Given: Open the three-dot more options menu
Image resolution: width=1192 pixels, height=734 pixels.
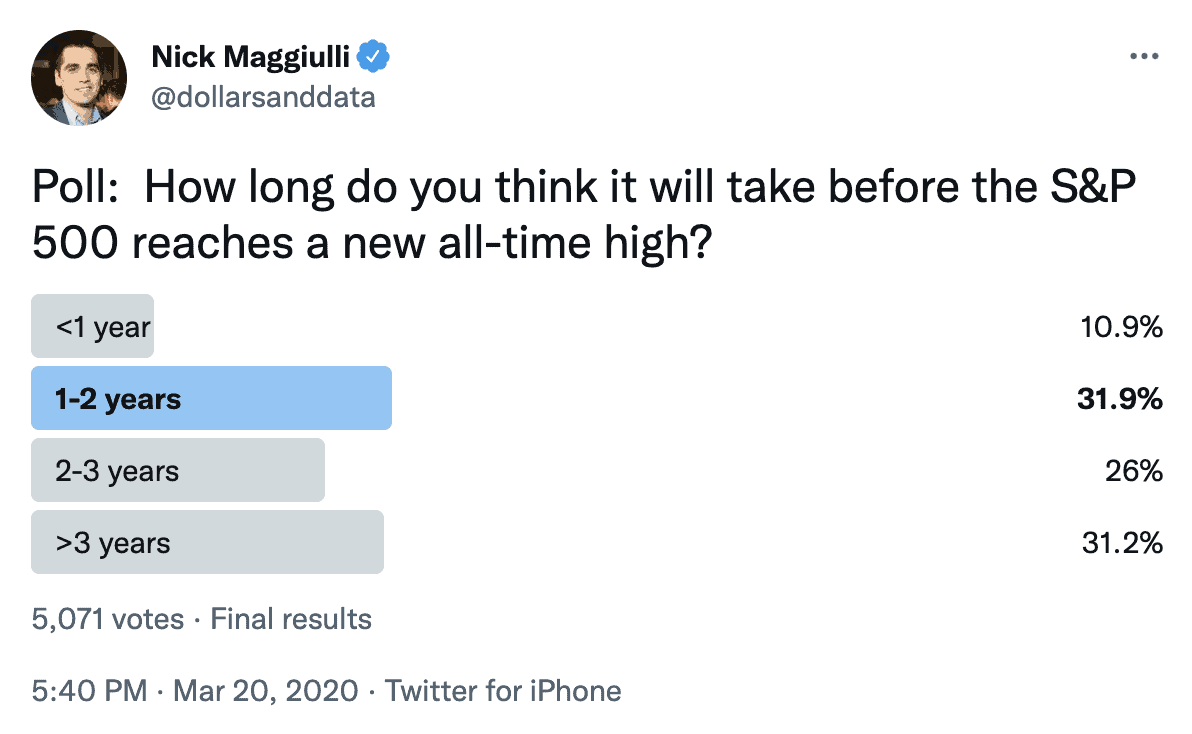Looking at the screenshot, I should point(1143,56).
